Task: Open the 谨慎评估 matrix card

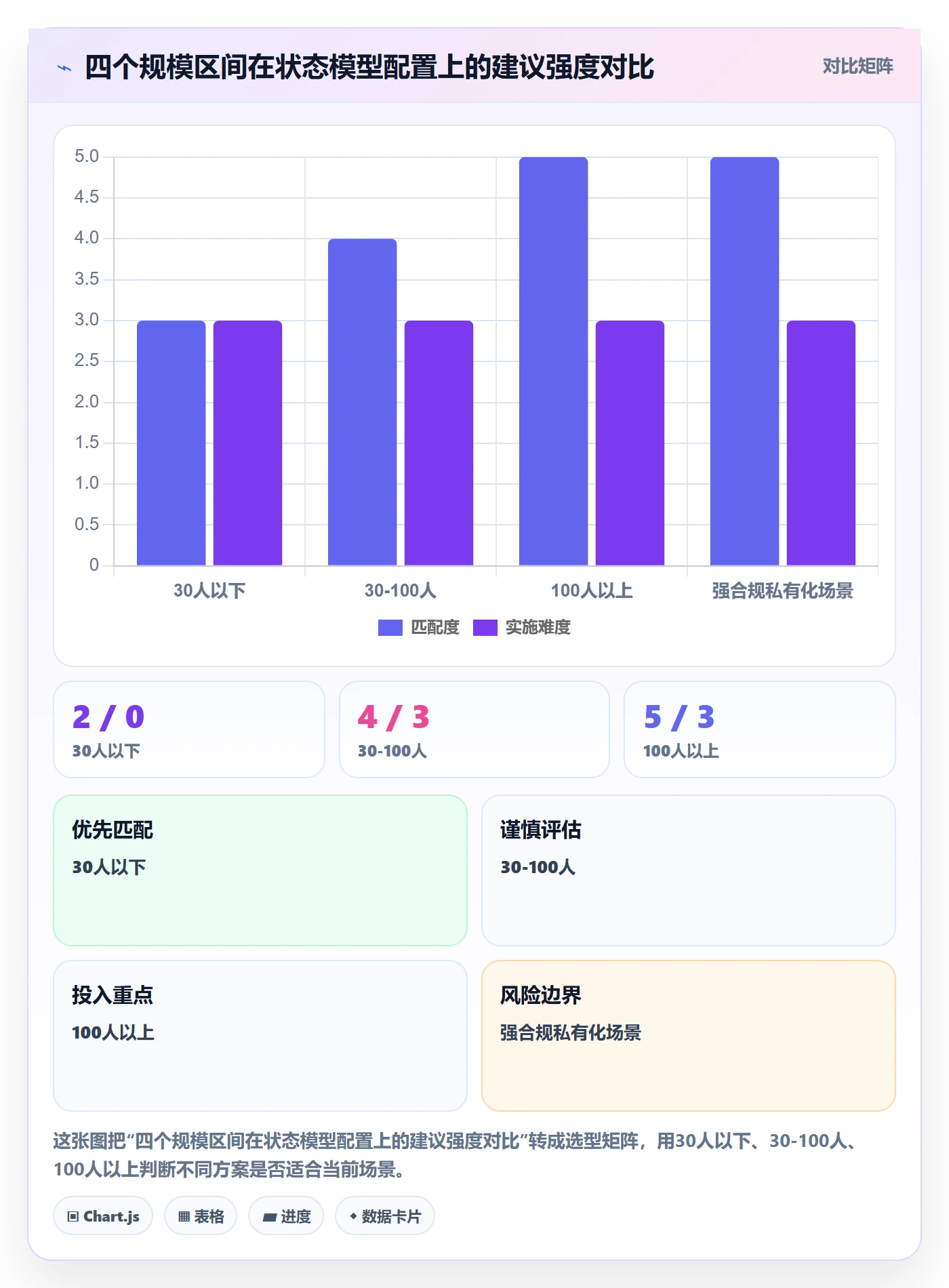Action: [x=689, y=870]
